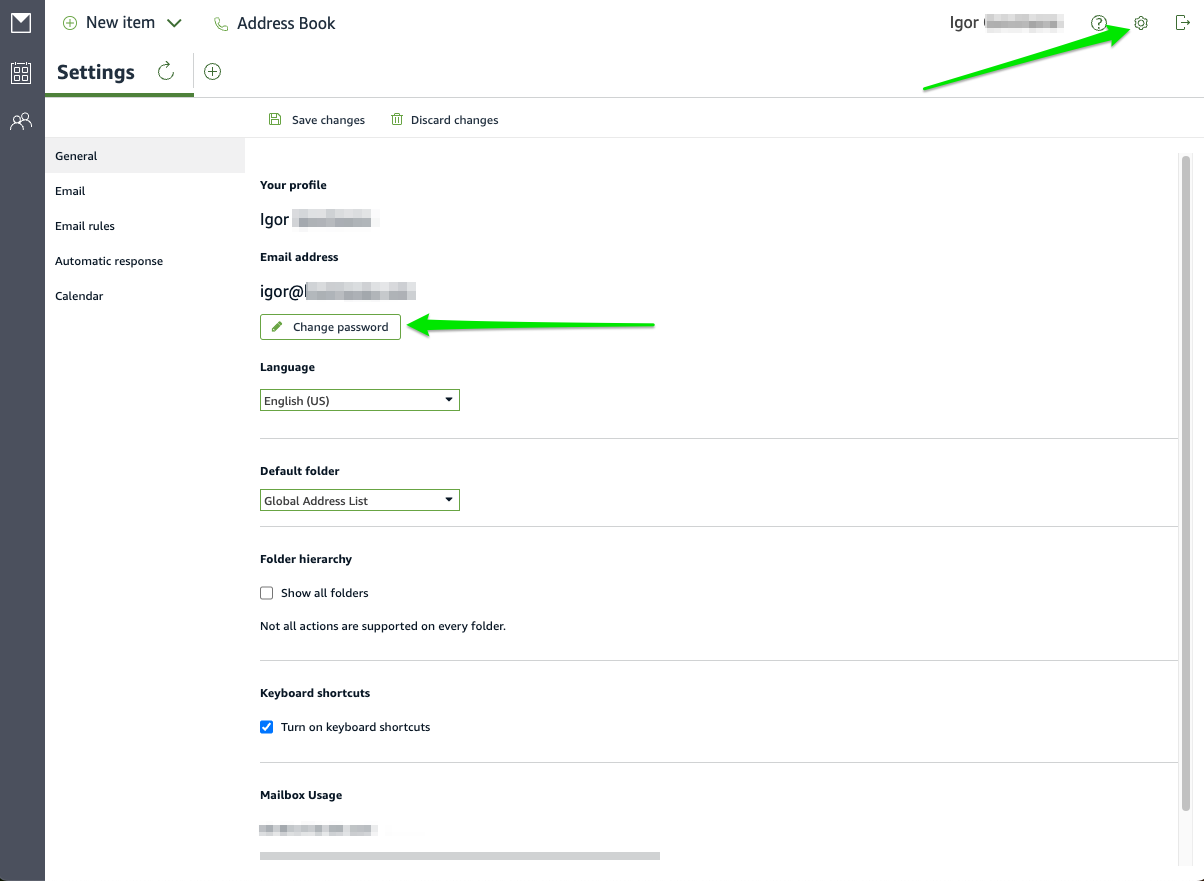Viewport: 1204px width, 881px height.
Task: Open settings via the gear icon
Action: pyautogui.click(x=1141, y=23)
